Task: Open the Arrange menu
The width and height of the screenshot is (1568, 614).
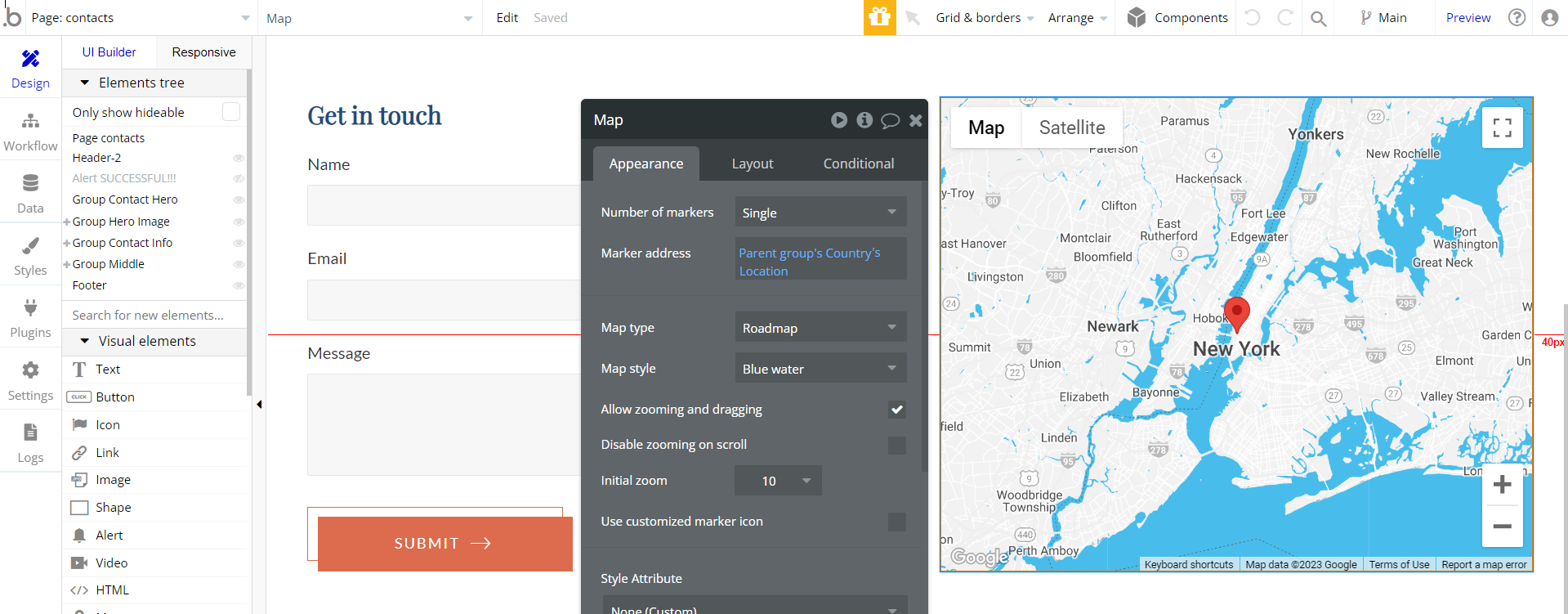Action: pos(1077,18)
